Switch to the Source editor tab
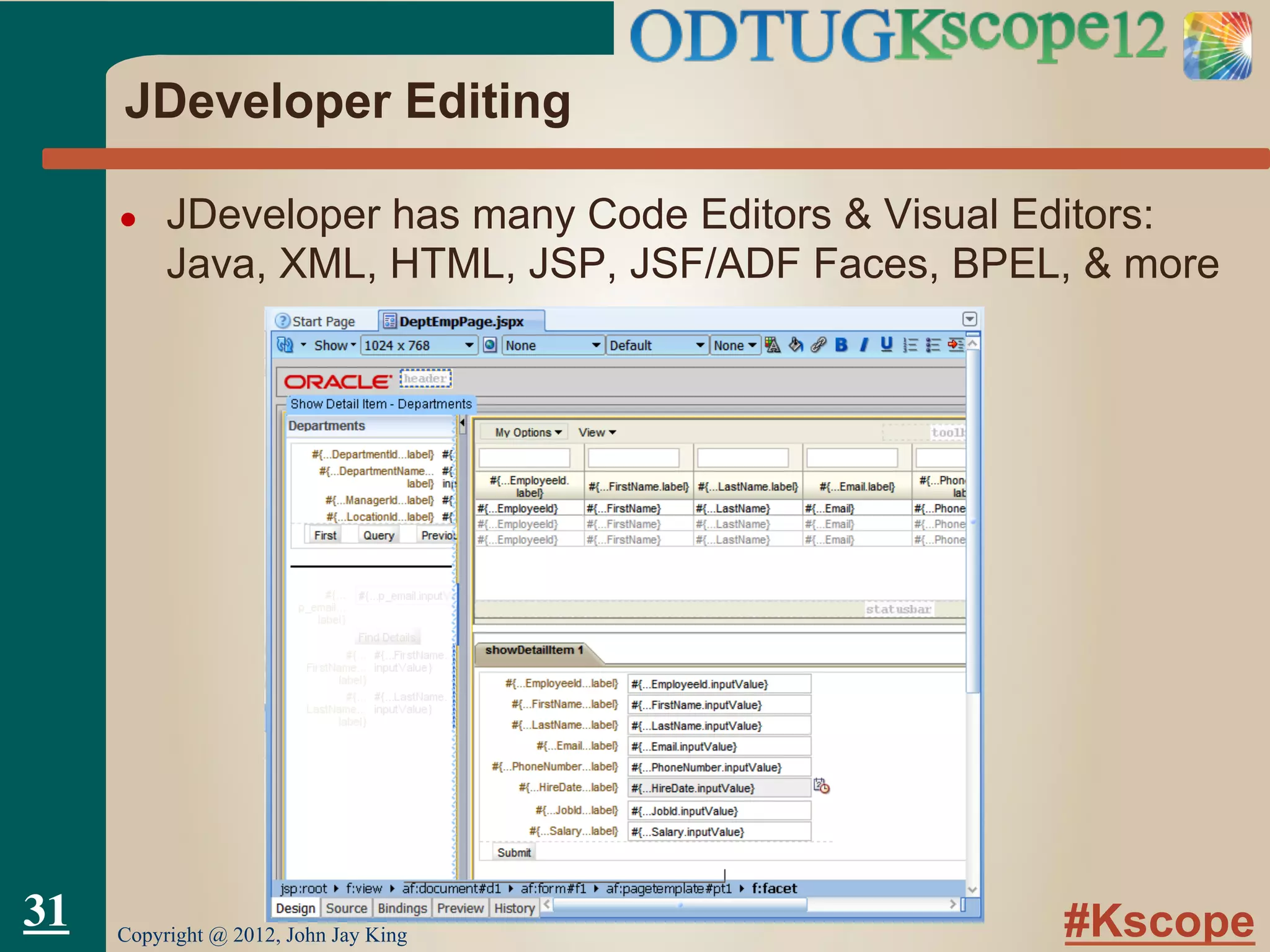This screenshot has width=1270, height=952. coord(347,908)
